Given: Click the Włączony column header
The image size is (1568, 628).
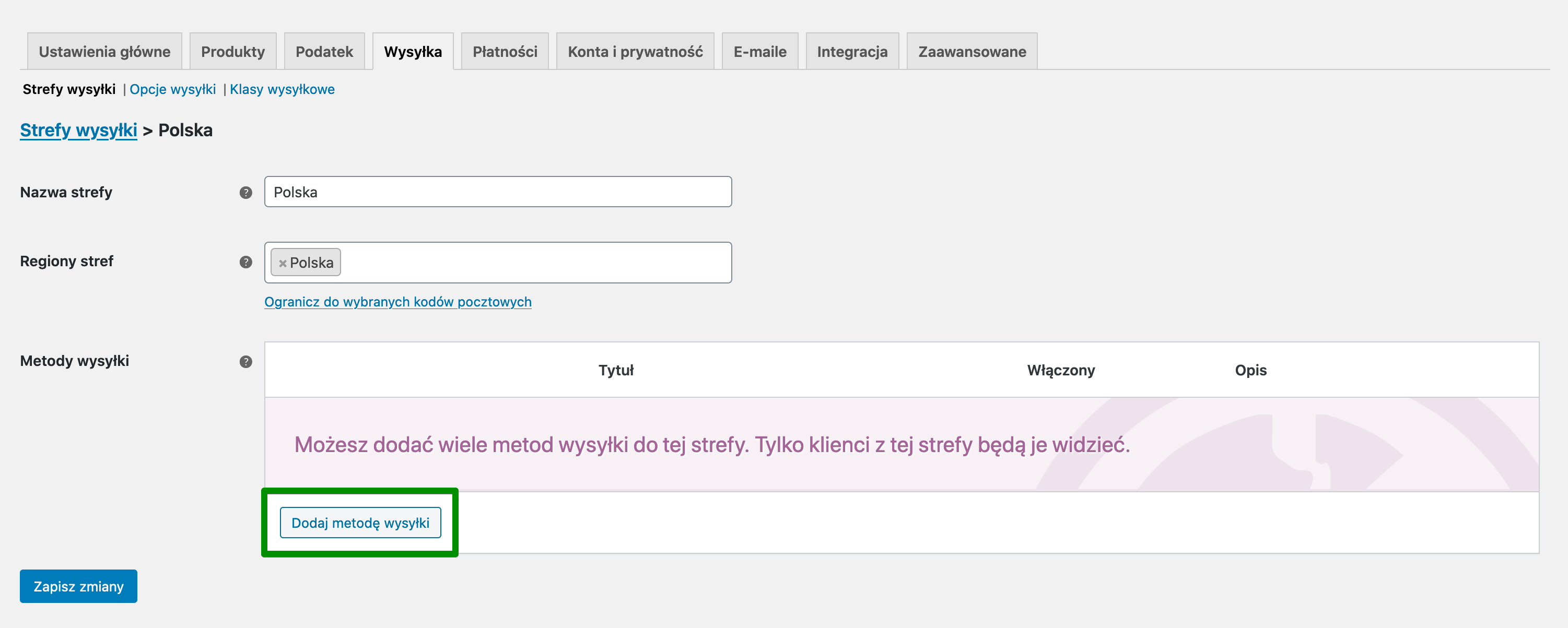Looking at the screenshot, I should 1061,370.
